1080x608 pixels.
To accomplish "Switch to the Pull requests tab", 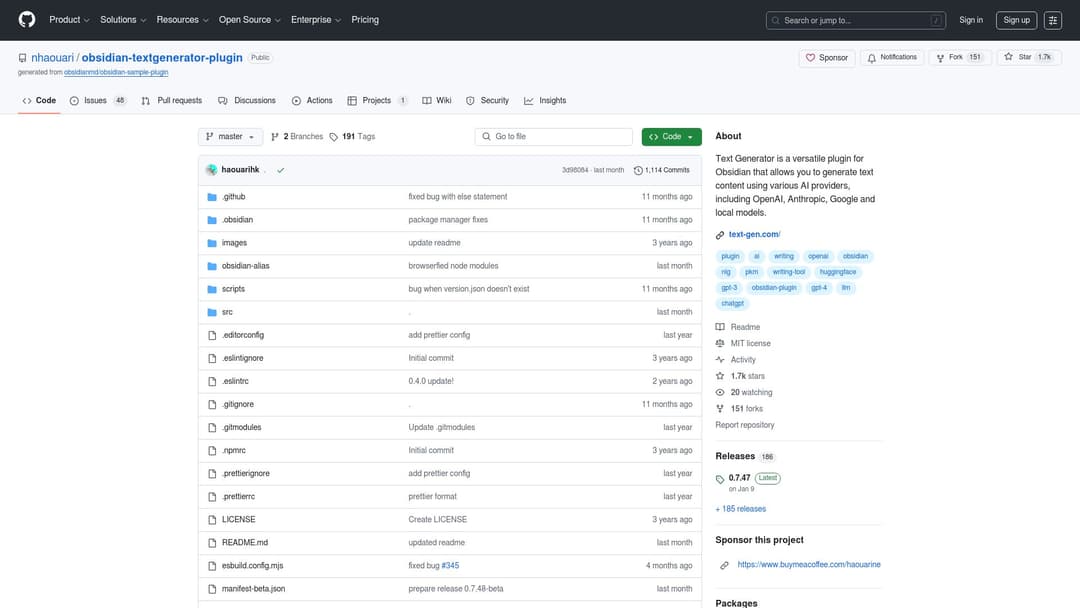I will [x=172, y=101].
